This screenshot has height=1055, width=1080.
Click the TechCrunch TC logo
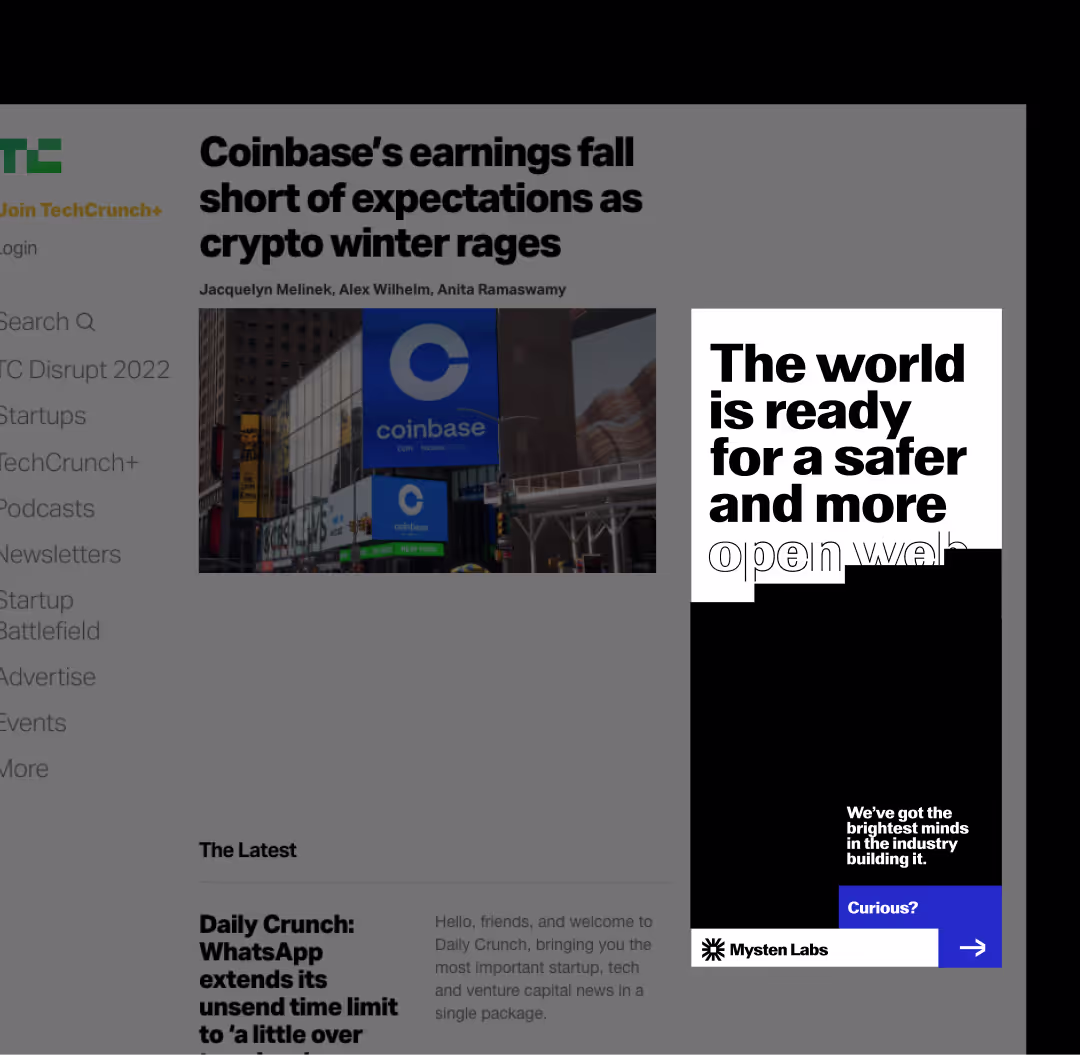pyautogui.click(x=30, y=156)
